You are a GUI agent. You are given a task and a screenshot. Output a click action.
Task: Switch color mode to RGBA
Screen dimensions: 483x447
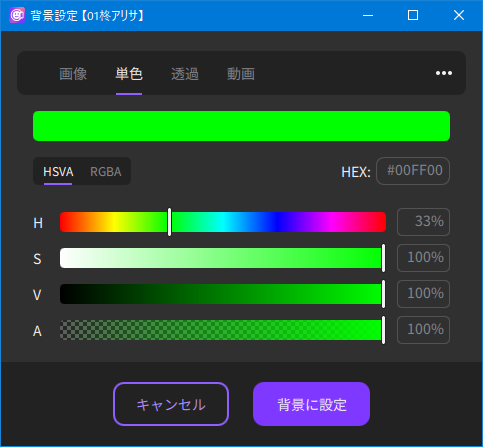click(x=106, y=172)
